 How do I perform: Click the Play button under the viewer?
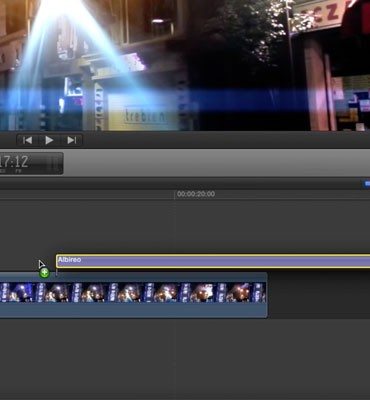49,140
